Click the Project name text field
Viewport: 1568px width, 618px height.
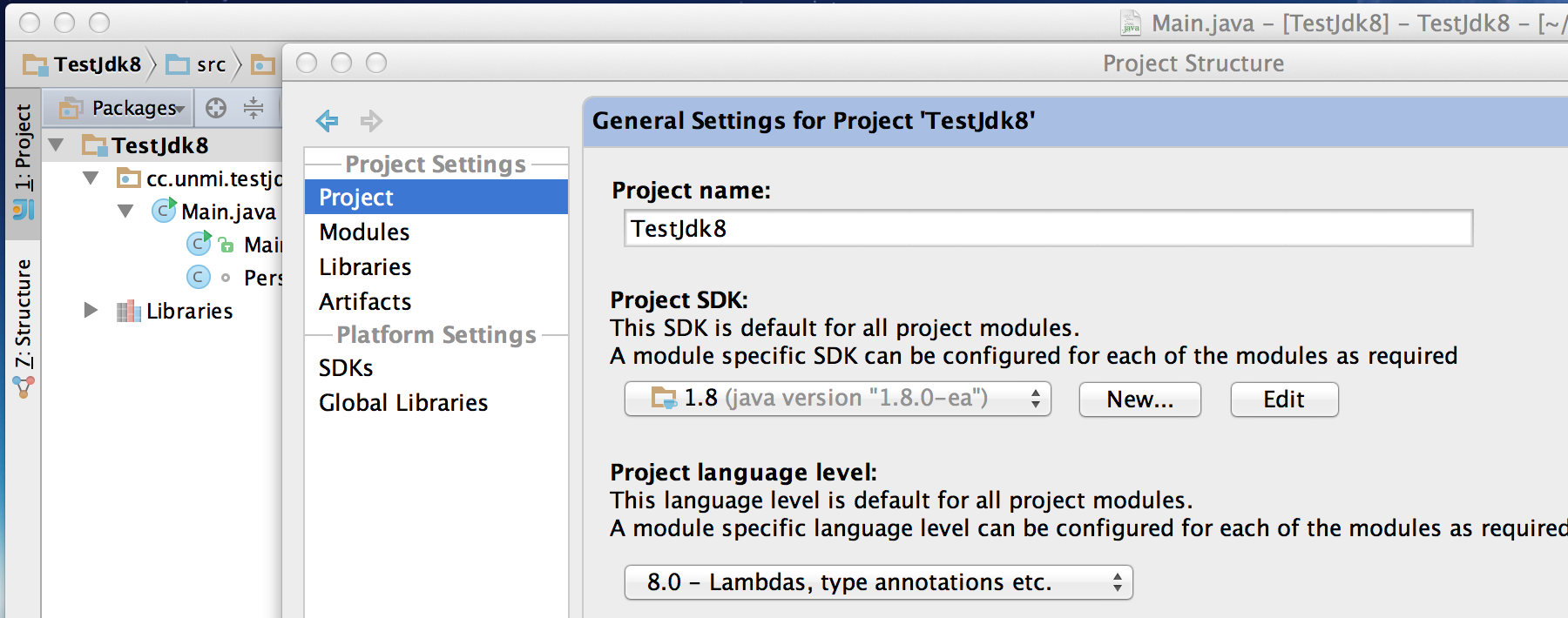(x=1048, y=229)
